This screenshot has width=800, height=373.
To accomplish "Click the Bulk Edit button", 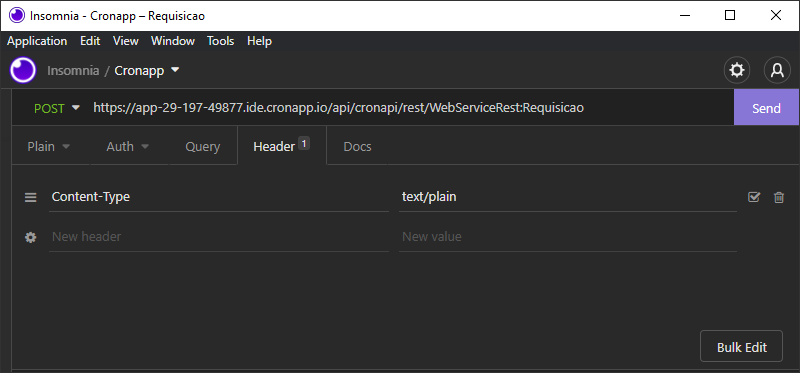I will [x=741, y=347].
